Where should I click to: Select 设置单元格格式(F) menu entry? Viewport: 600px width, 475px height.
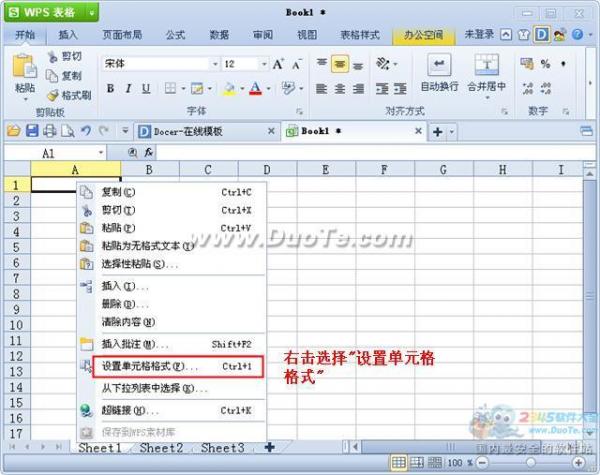coord(178,367)
